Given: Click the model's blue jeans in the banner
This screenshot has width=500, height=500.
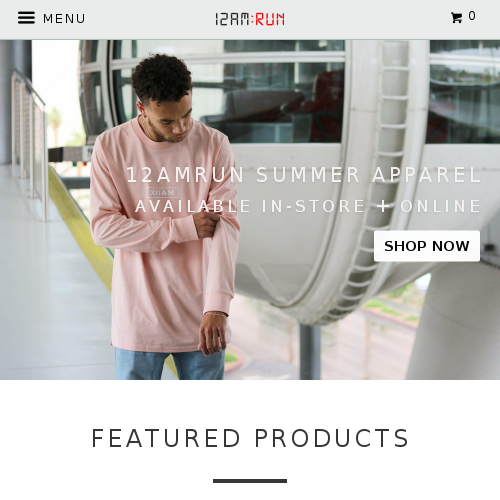Looking at the screenshot, I should point(170,363).
